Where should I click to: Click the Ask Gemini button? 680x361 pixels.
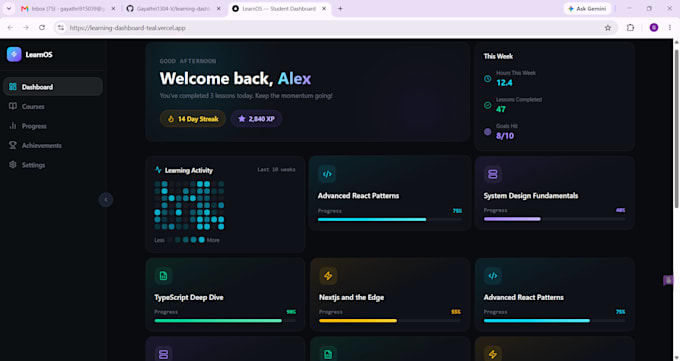[587, 9]
